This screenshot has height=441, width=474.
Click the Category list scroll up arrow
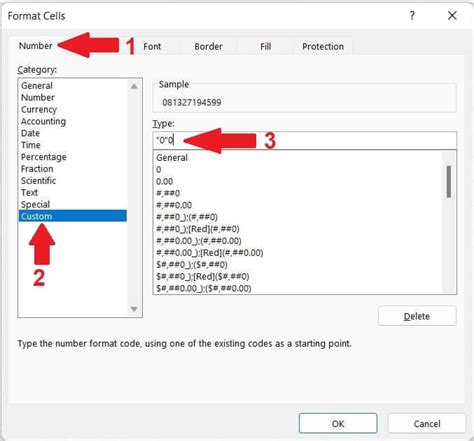134,86
